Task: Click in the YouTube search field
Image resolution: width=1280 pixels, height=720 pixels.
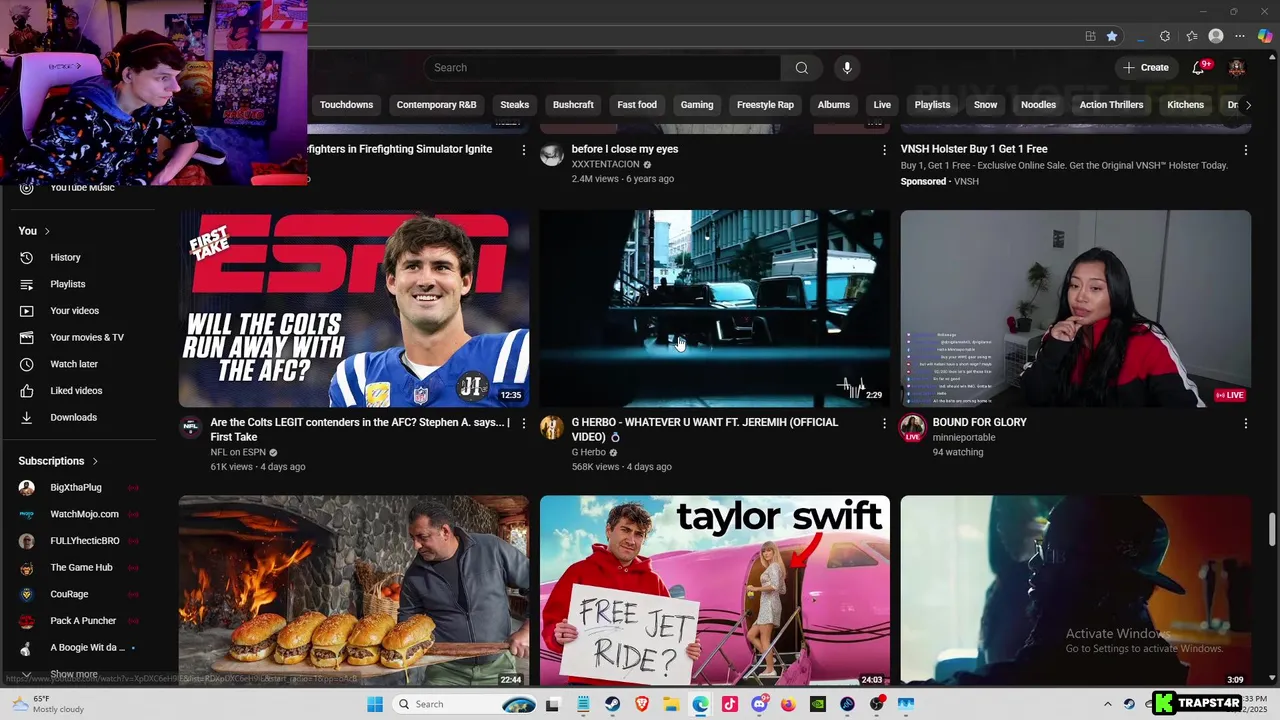Action: click(603, 68)
